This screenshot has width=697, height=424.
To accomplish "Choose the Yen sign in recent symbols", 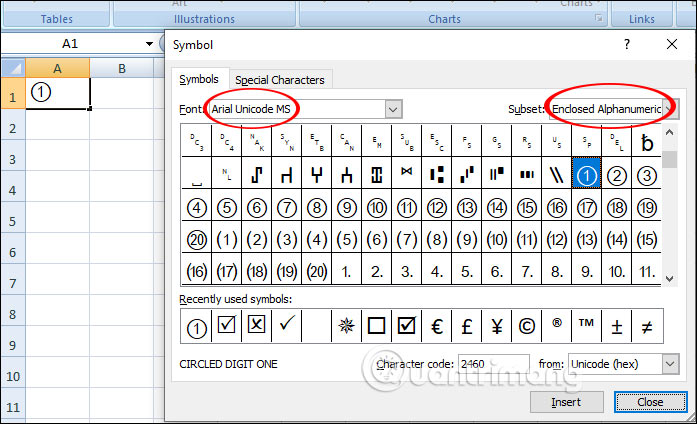I will click(x=497, y=325).
